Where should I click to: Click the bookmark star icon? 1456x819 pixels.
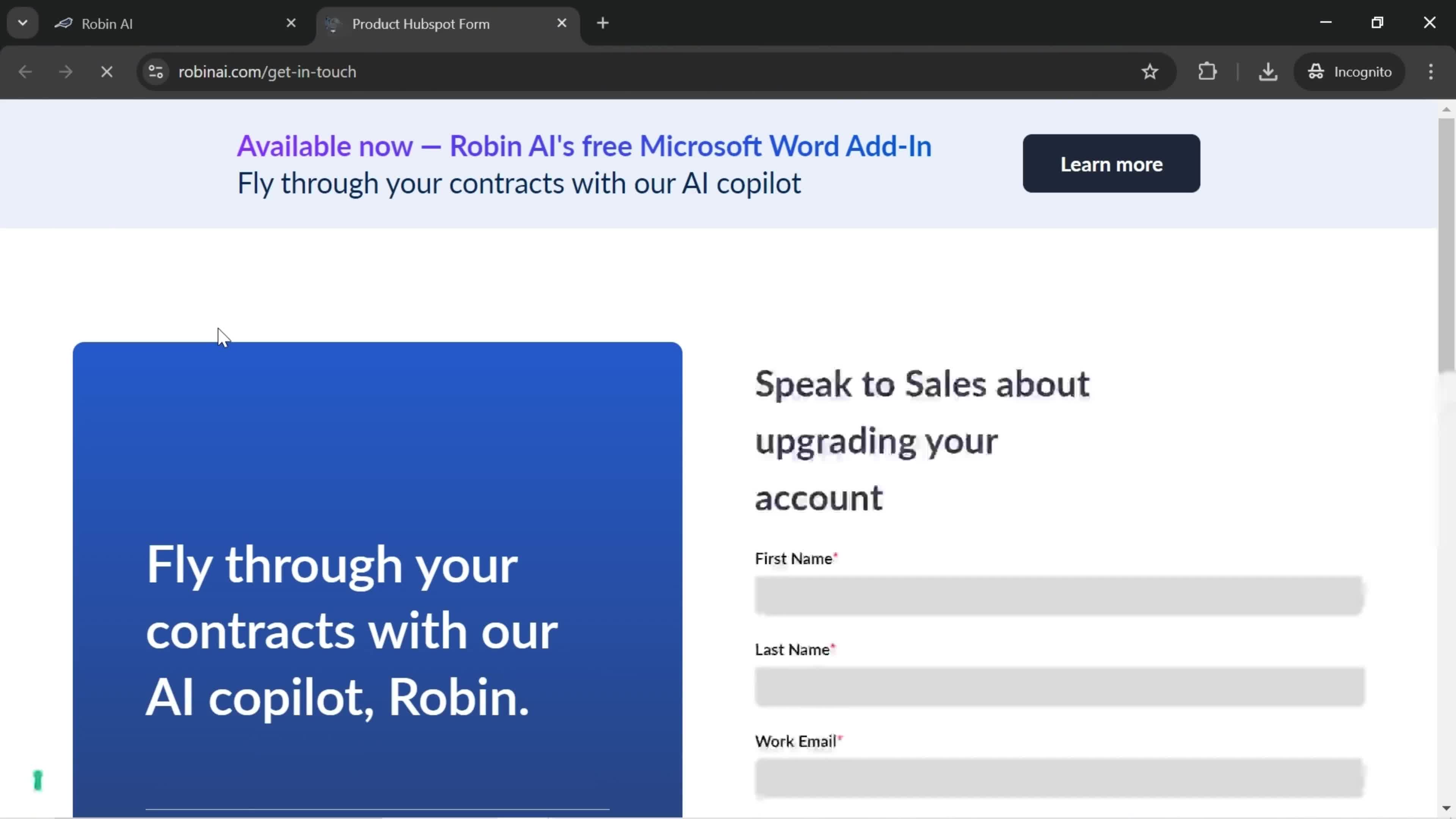(1151, 71)
